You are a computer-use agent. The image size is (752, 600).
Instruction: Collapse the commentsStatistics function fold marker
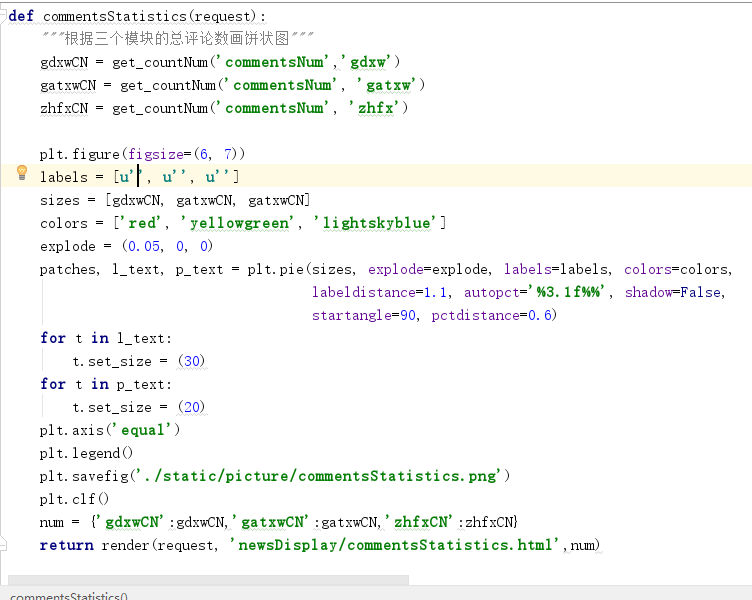click(3, 16)
